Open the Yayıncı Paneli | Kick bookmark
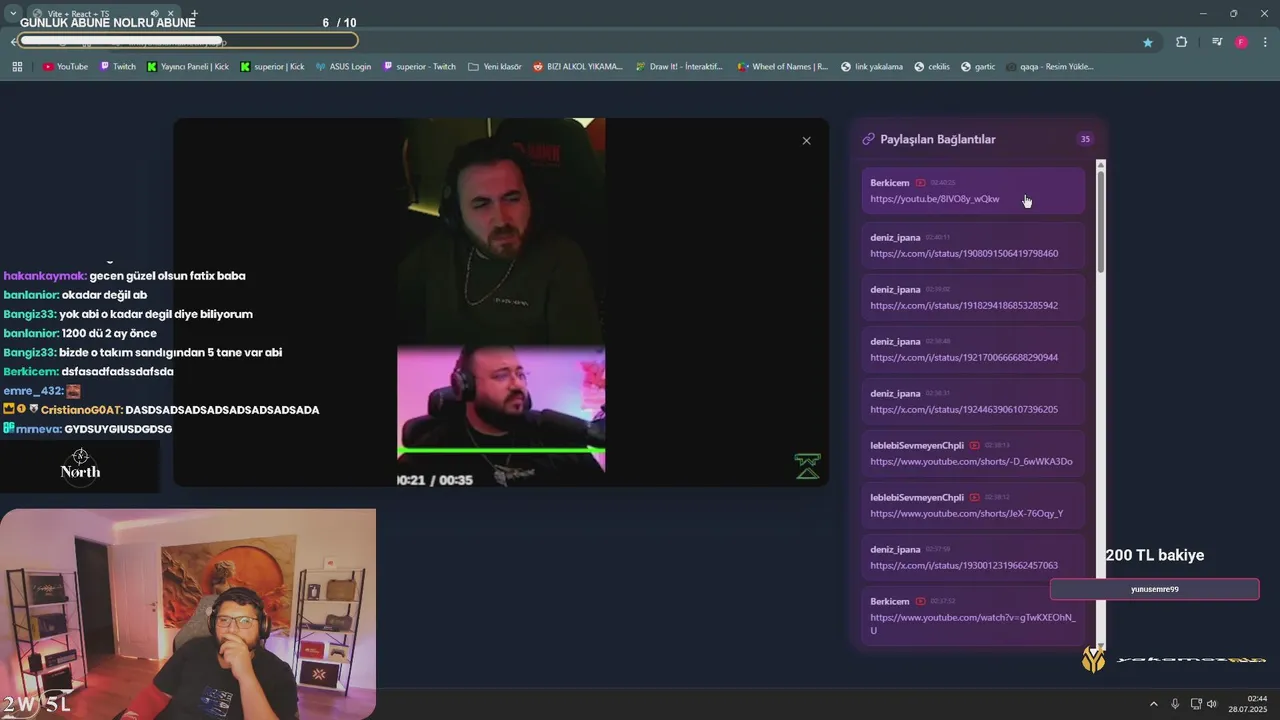The height and width of the screenshot is (720, 1280). tap(188, 67)
